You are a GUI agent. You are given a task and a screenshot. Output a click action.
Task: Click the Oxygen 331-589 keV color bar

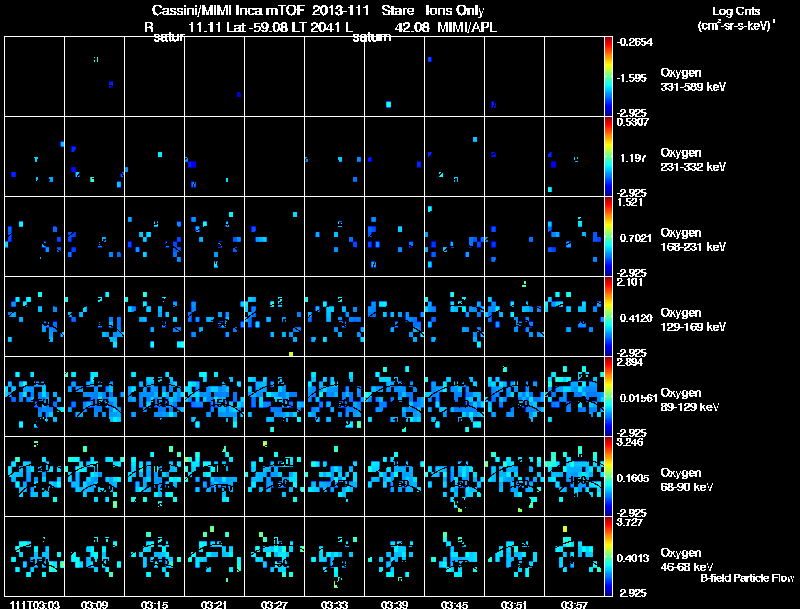click(x=608, y=77)
